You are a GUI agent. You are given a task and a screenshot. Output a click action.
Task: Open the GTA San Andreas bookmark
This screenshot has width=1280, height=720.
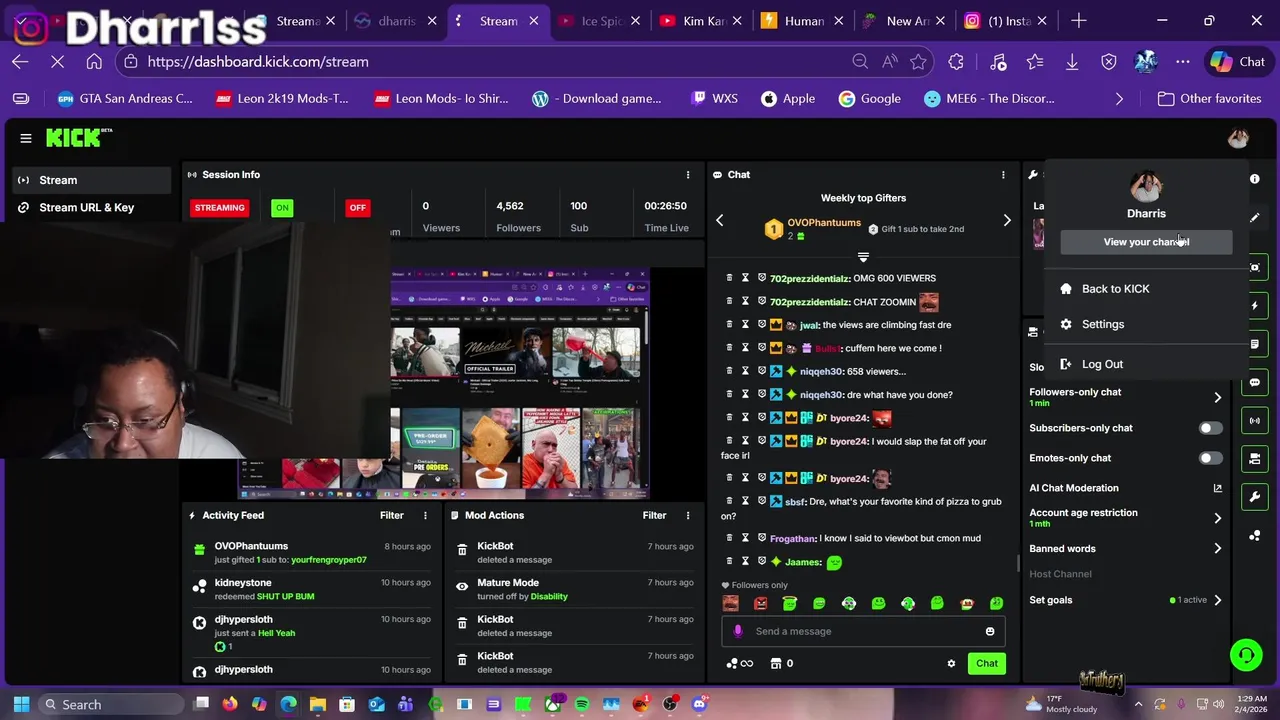pos(125,98)
